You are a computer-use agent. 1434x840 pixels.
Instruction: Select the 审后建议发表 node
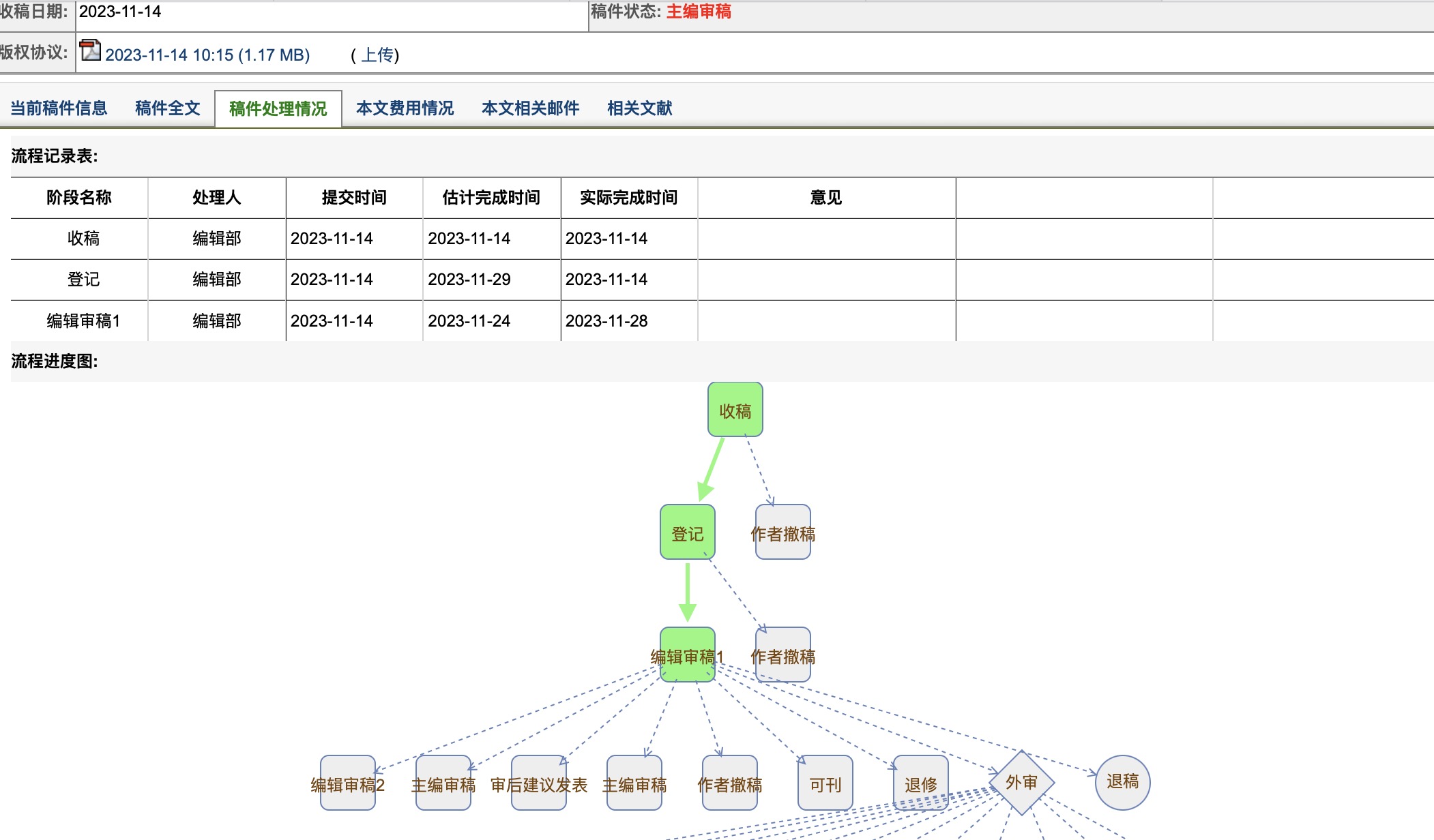(x=539, y=783)
